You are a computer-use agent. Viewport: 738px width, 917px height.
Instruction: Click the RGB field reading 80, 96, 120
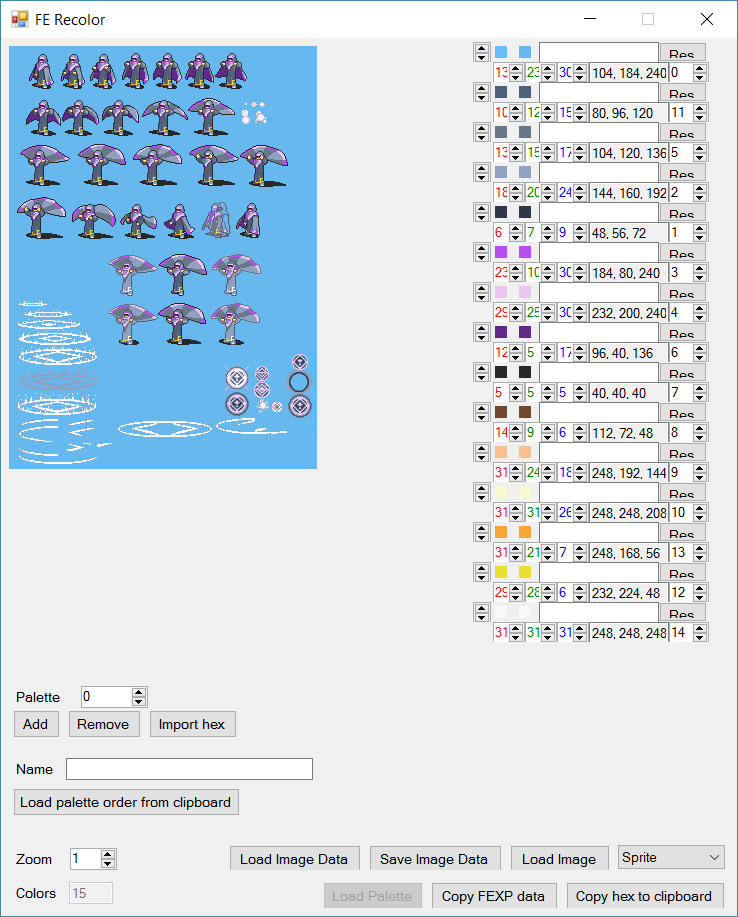tap(629, 113)
